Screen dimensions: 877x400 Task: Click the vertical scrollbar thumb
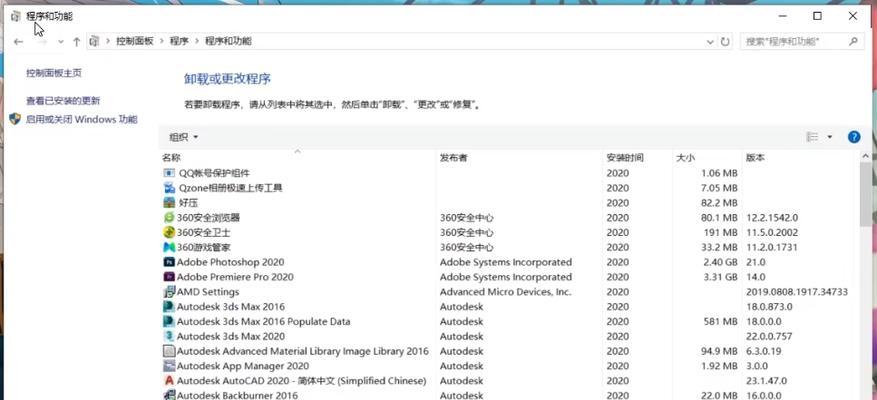pyautogui.click(x=865, y=193)
